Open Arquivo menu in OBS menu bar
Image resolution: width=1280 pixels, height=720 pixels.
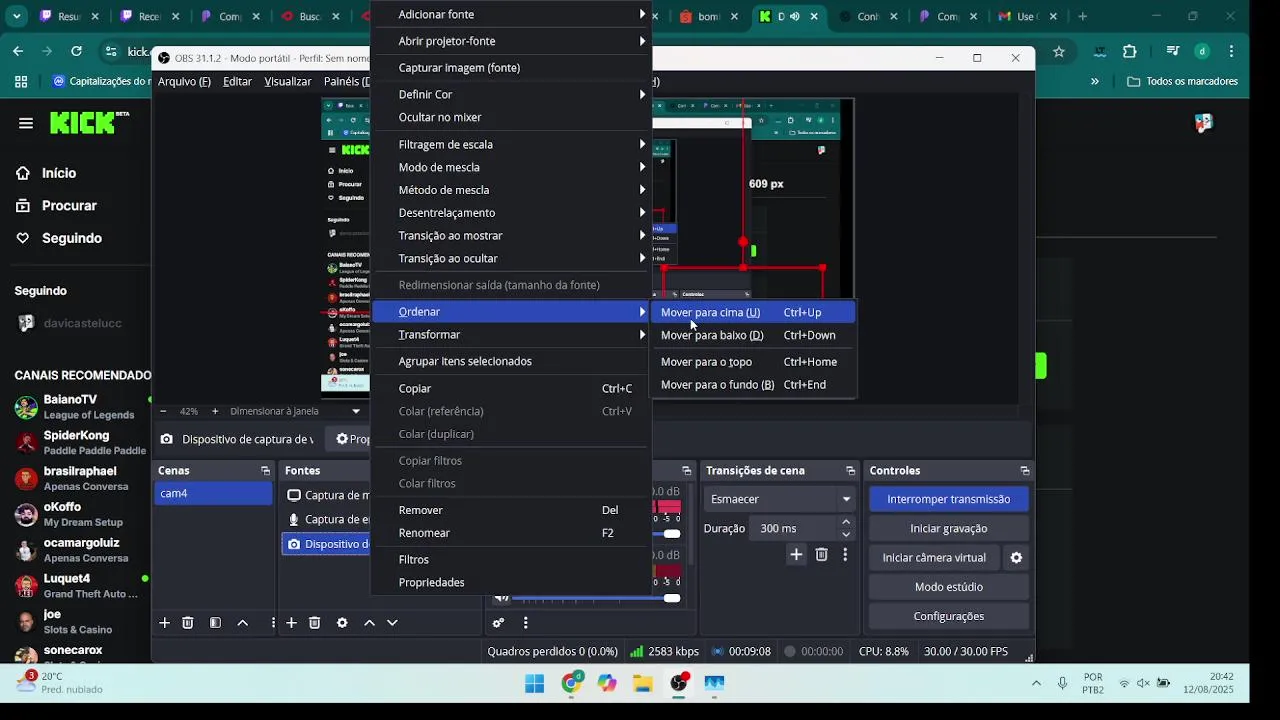(184, 82)
